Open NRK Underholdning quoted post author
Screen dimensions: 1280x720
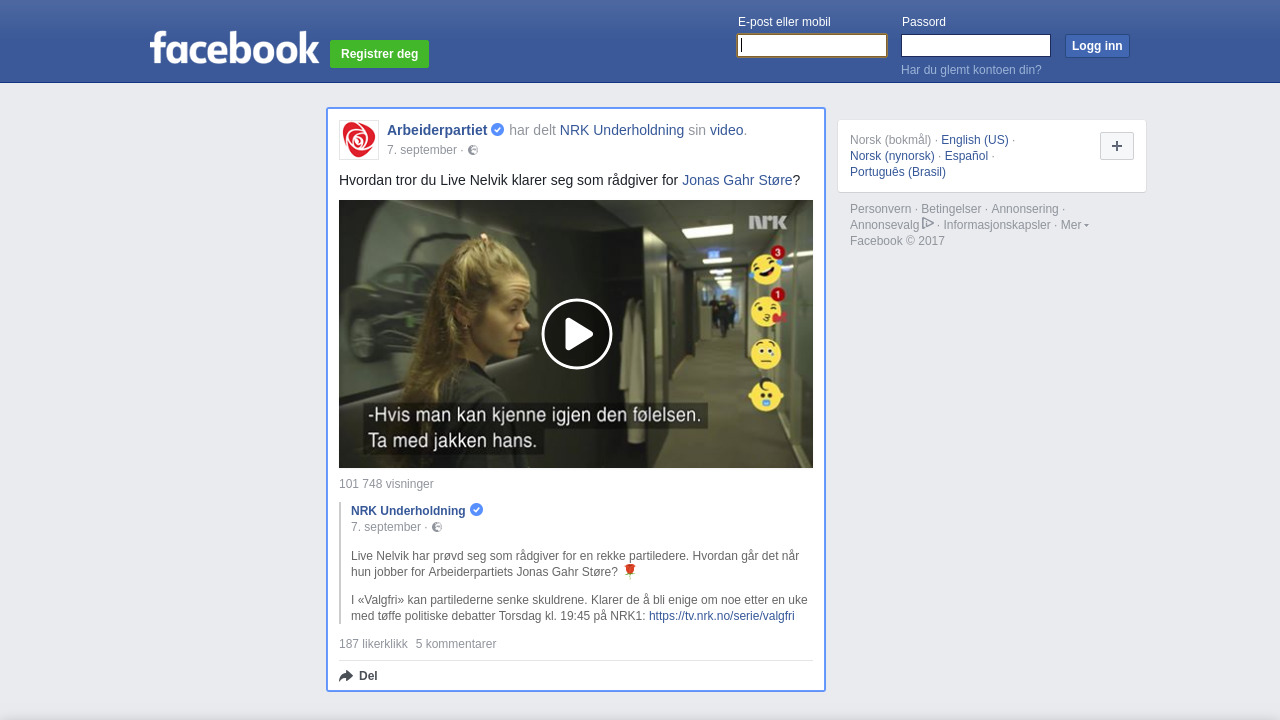pos(408,511)
